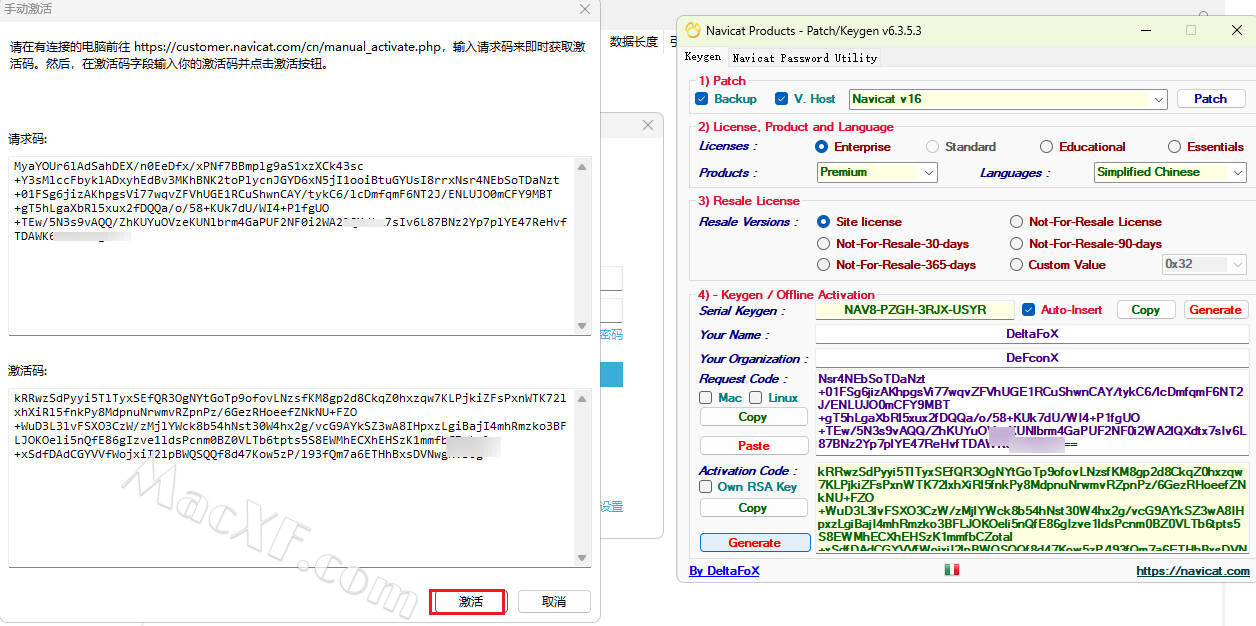Select the Not-For-Resale-365-days option
This screenshot has width=1256, height=626.
pos(824,265)
